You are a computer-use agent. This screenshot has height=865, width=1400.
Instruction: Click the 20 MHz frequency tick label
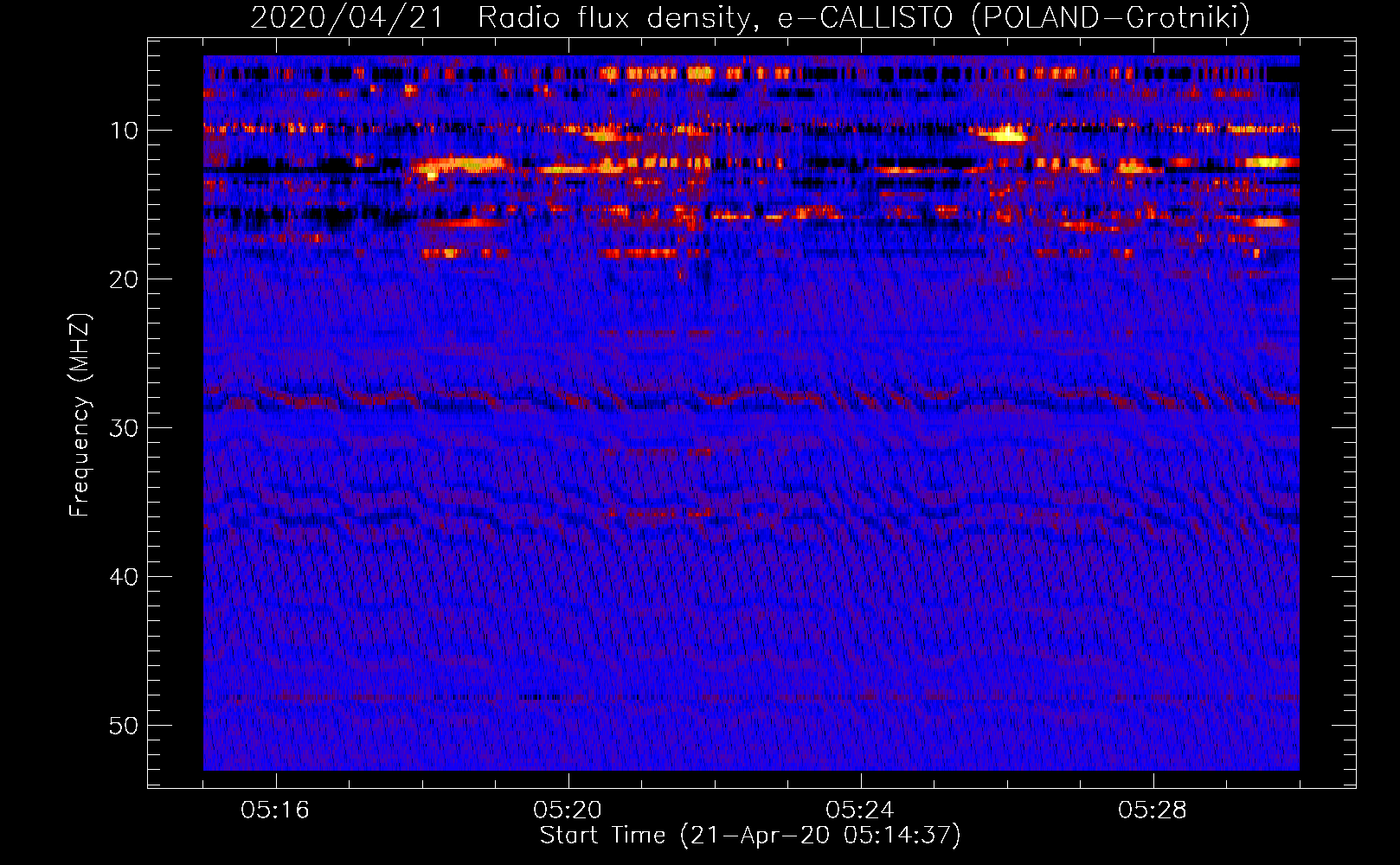click(125, 279)
